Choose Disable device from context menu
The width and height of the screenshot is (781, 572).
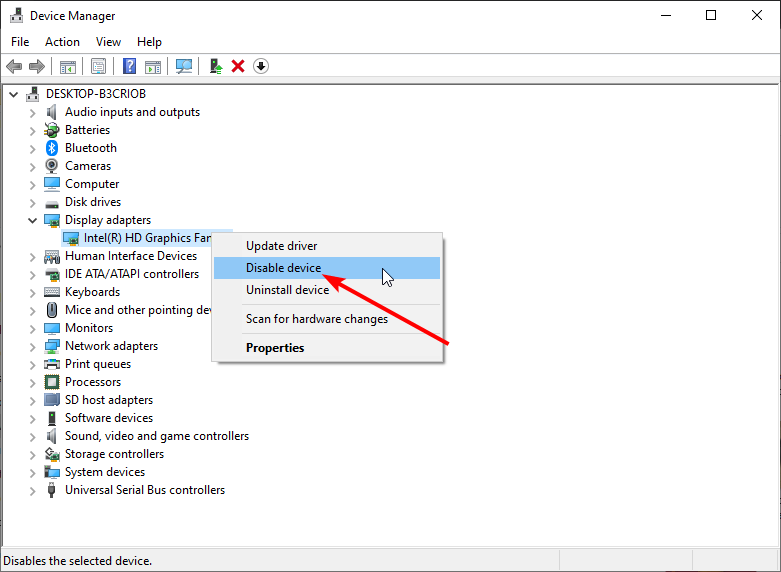[327, 268]
